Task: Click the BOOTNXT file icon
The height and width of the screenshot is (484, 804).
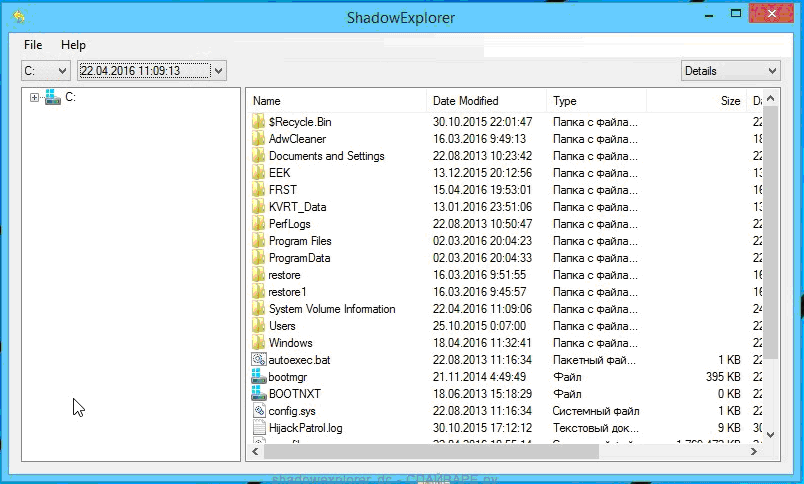Action: (x=258, y=394)
